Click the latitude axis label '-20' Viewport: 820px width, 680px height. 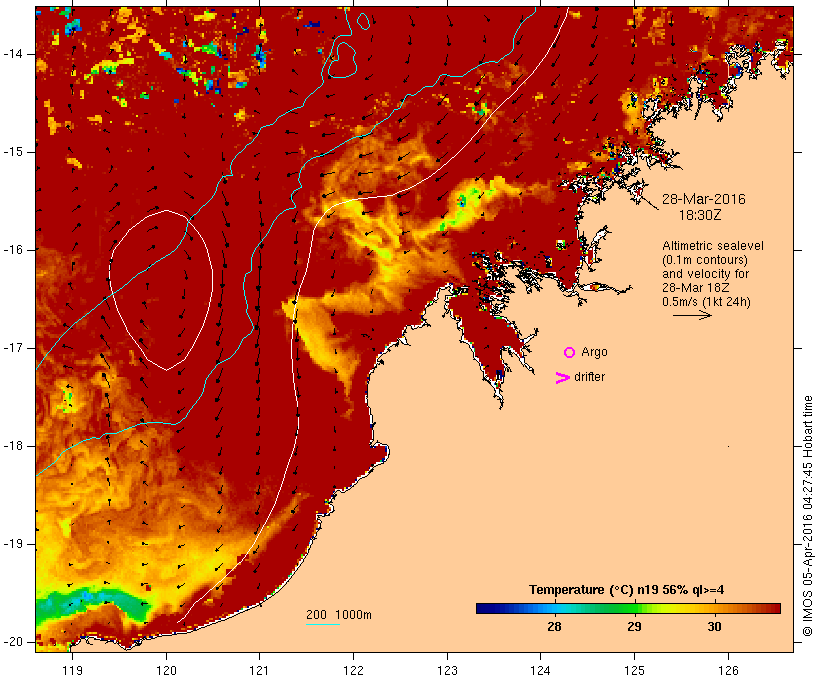[12, 642]
